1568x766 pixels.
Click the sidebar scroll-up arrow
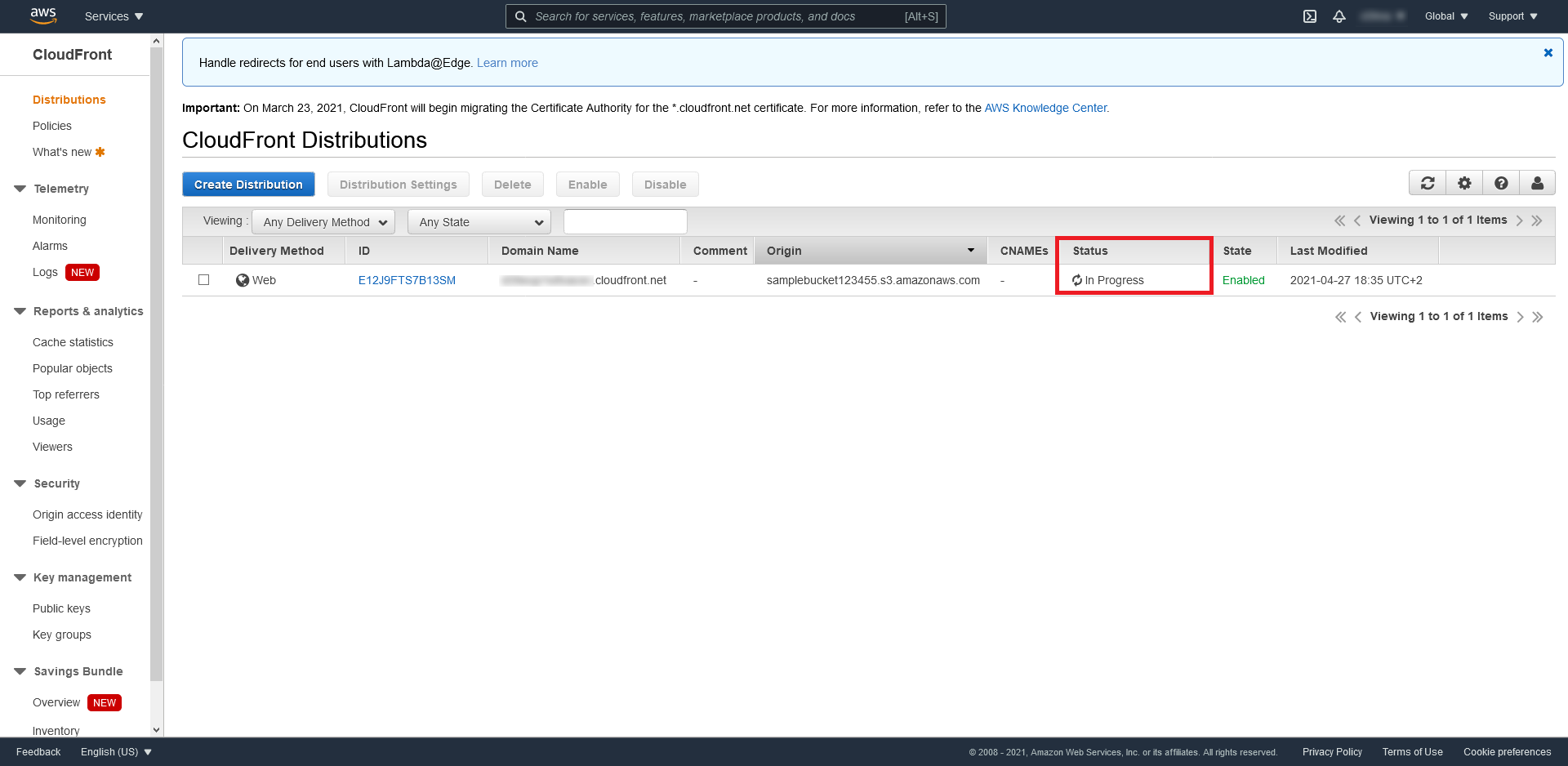tap(156, 41)
